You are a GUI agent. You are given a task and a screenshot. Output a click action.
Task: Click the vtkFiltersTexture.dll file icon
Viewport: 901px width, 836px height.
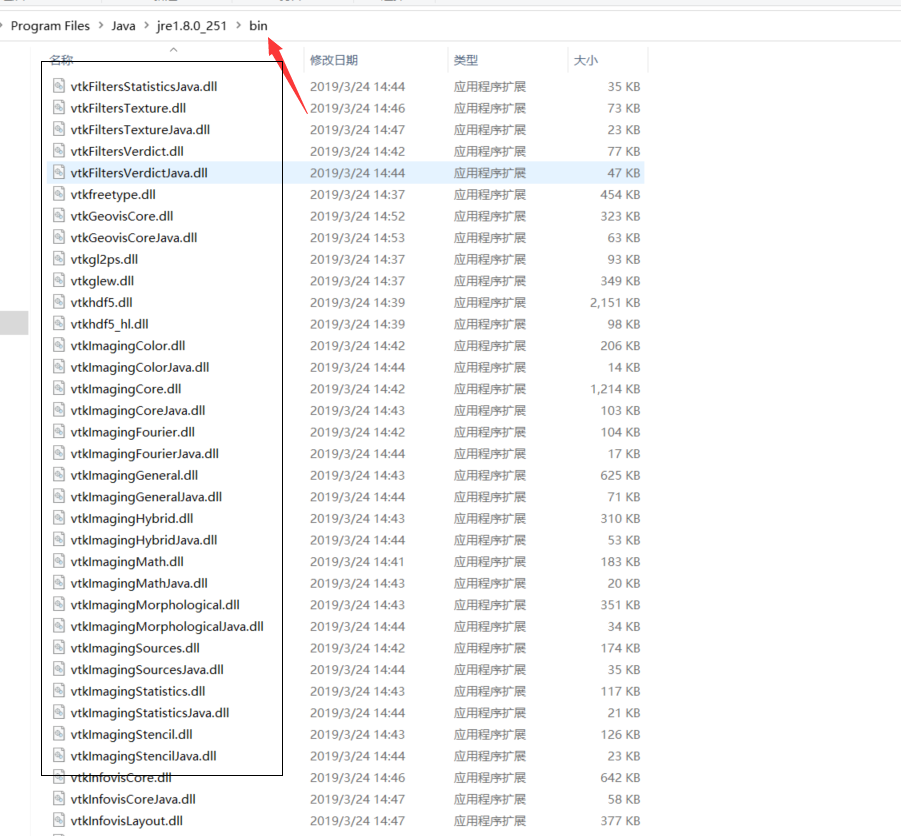(57, 107)
